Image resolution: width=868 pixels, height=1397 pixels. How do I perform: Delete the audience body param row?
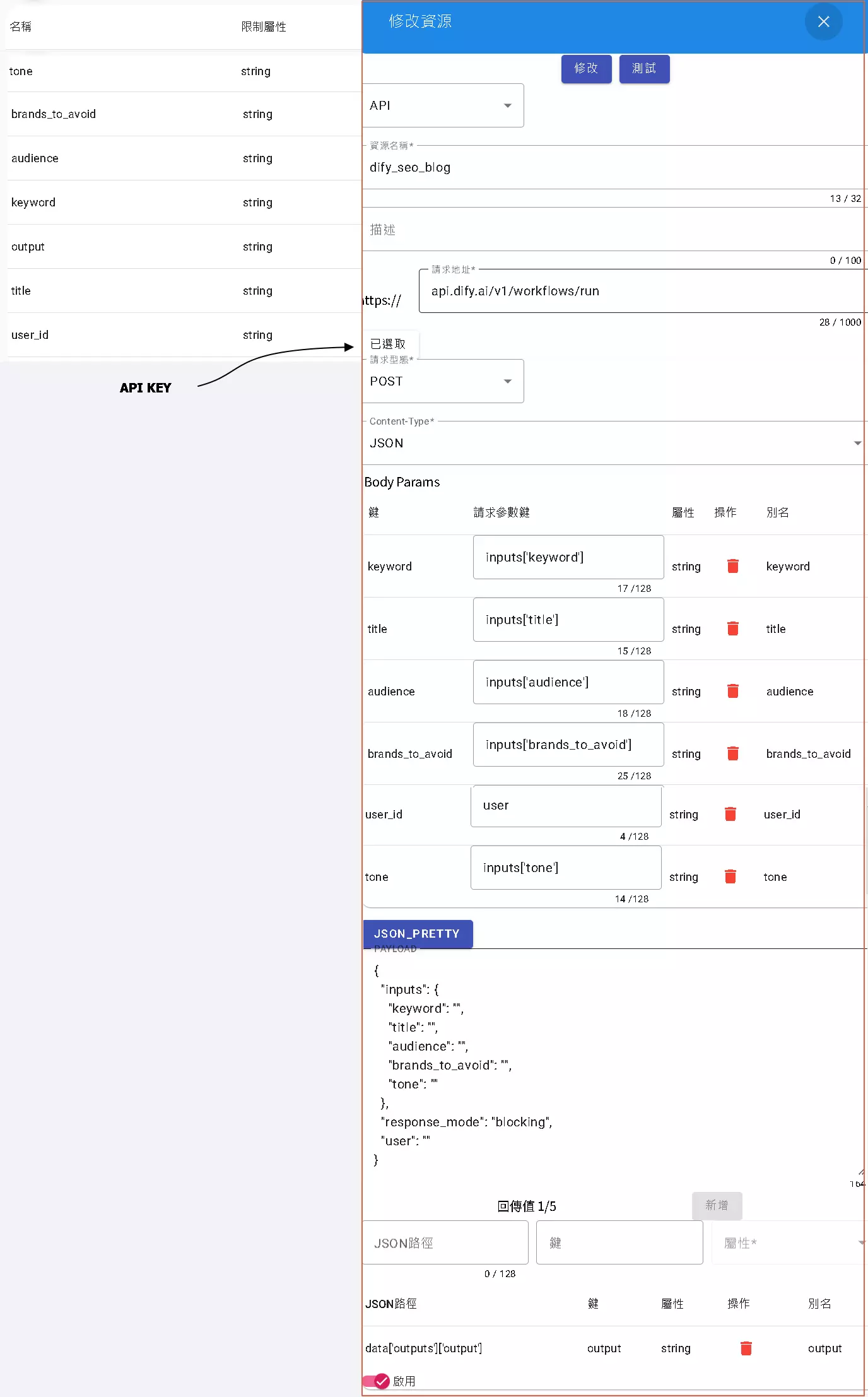(732, 691)
